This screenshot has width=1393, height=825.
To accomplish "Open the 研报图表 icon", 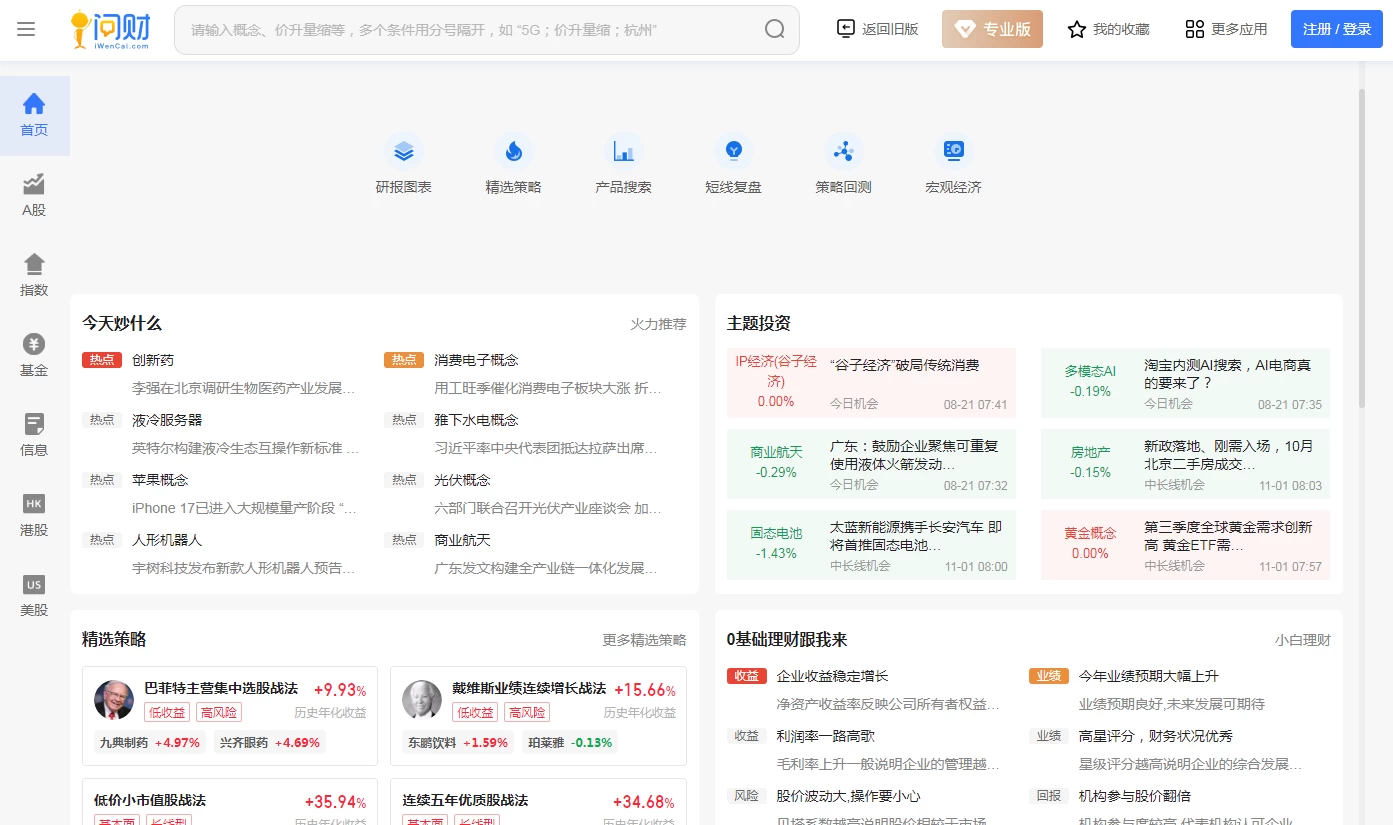I will coord(404,152).
